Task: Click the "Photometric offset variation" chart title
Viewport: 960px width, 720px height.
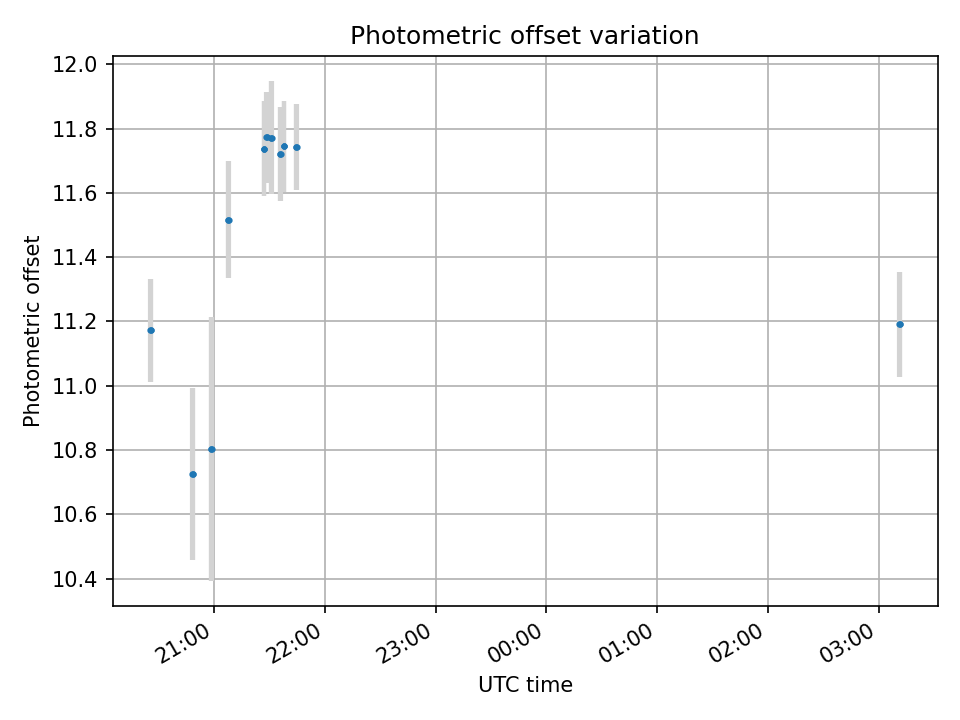Action: point(524,36)
